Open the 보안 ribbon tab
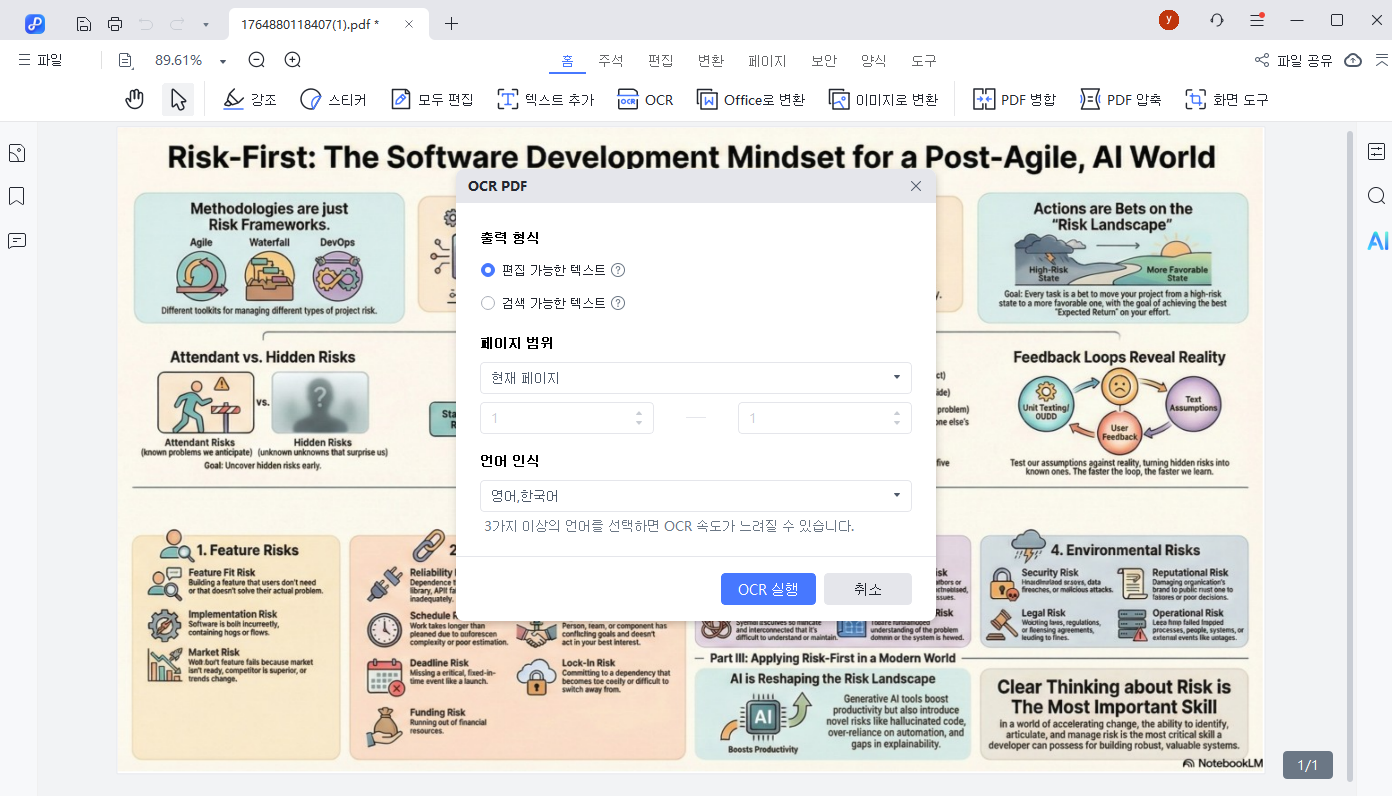The width and height of the screenshot is (1392, 796). (824, 61)
